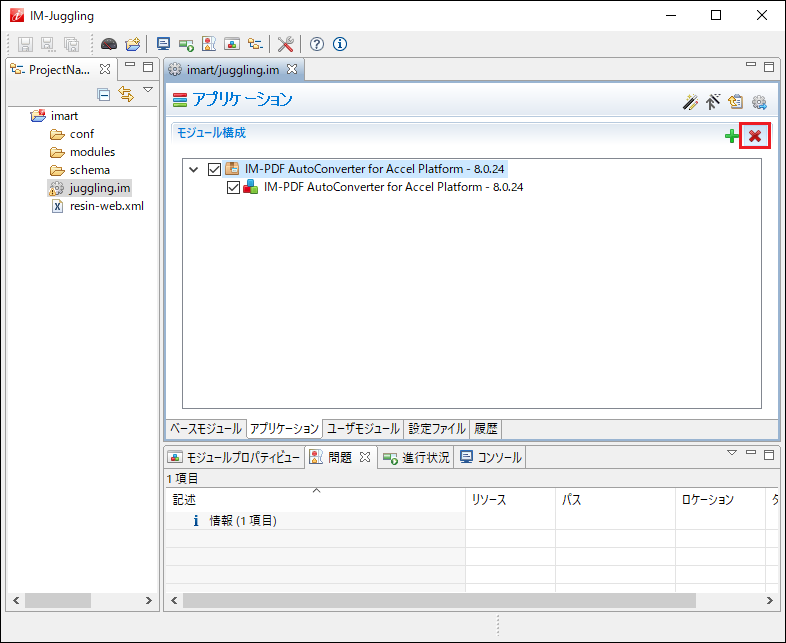786x643 pixels.
Task: Uncheck the parent IM-PDF AutoConverter checkbox
Action: pyautogui.click(x=214, y=169)
